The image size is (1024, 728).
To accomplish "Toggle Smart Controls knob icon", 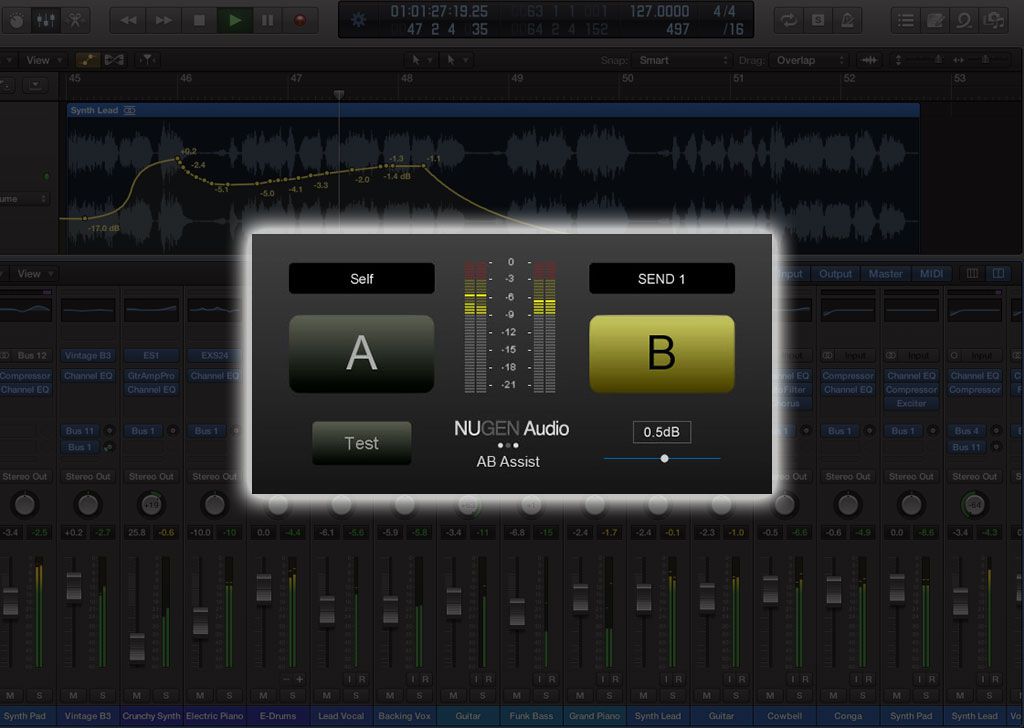I will [16, 20].
